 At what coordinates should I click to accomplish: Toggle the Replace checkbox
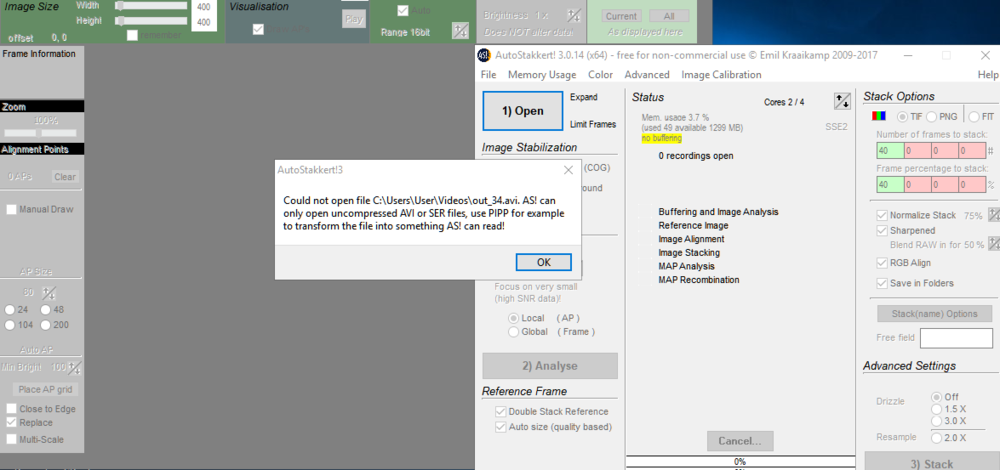point(11,423)
